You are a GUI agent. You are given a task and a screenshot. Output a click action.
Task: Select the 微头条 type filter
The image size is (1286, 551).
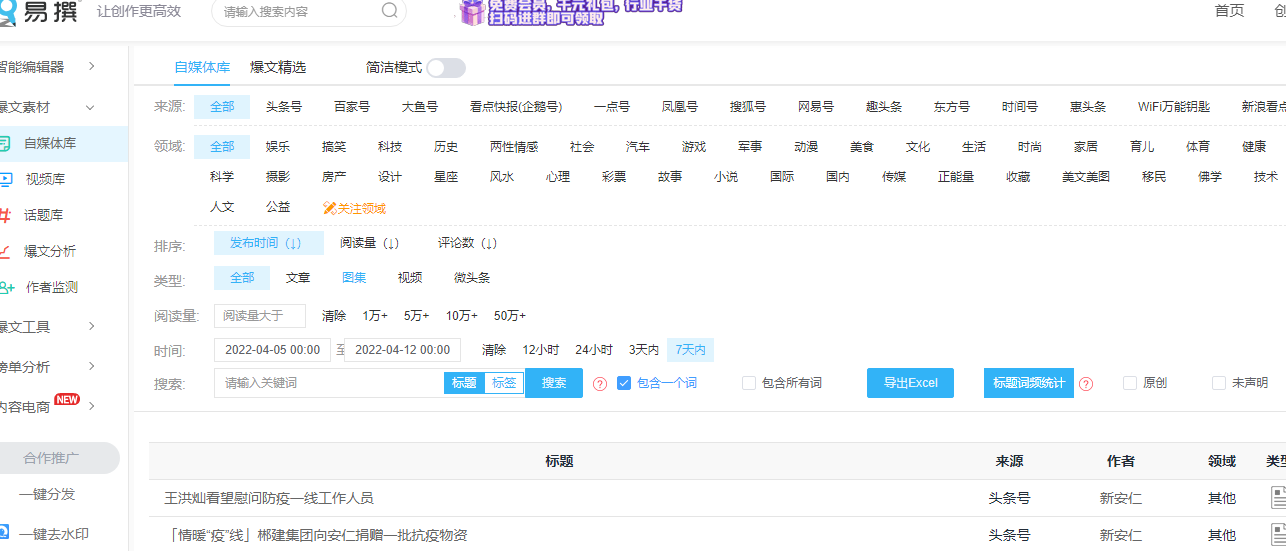click(x=472, y=278)
